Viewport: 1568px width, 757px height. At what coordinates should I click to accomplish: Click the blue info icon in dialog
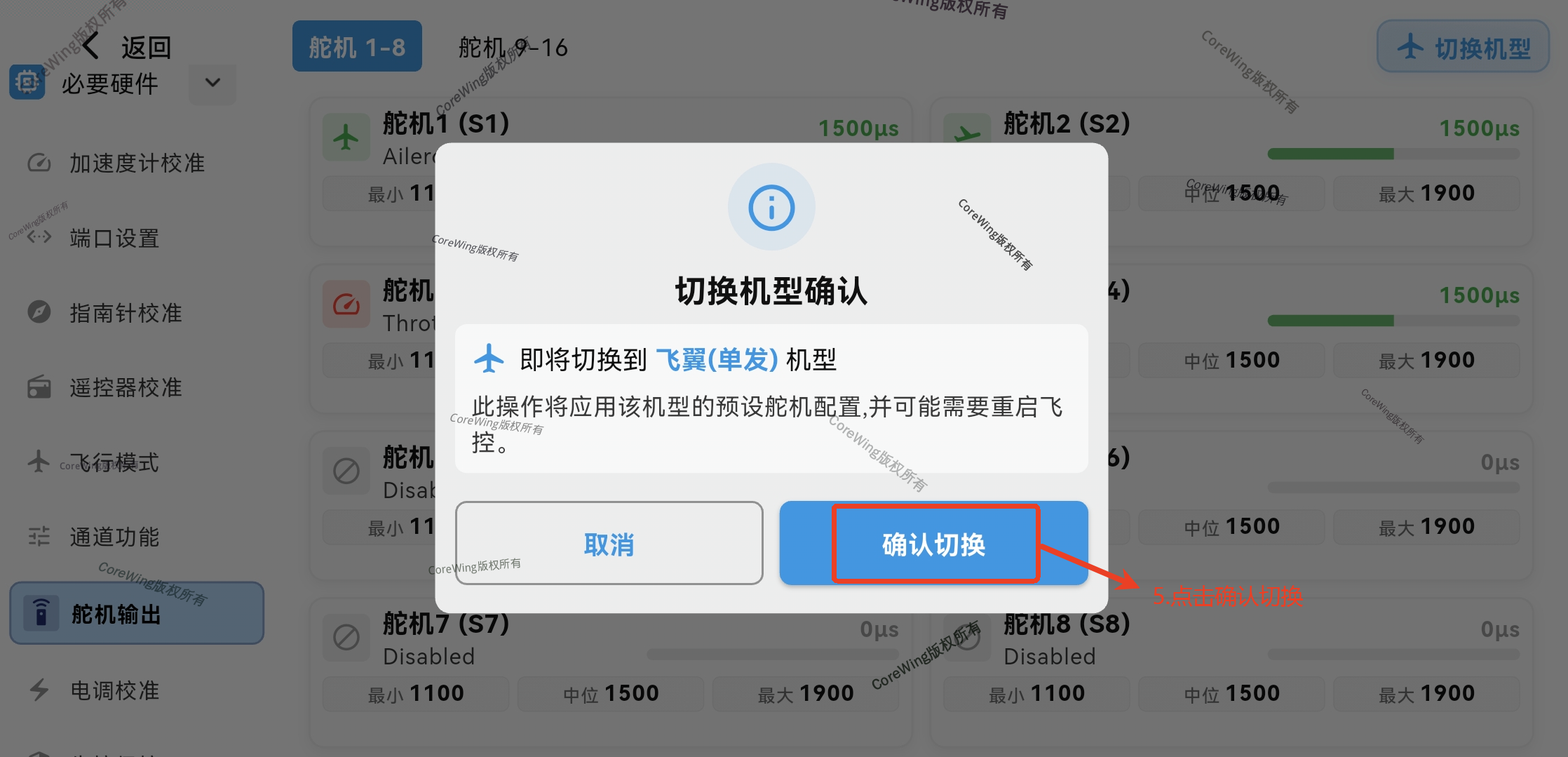(x=771, y=207)
